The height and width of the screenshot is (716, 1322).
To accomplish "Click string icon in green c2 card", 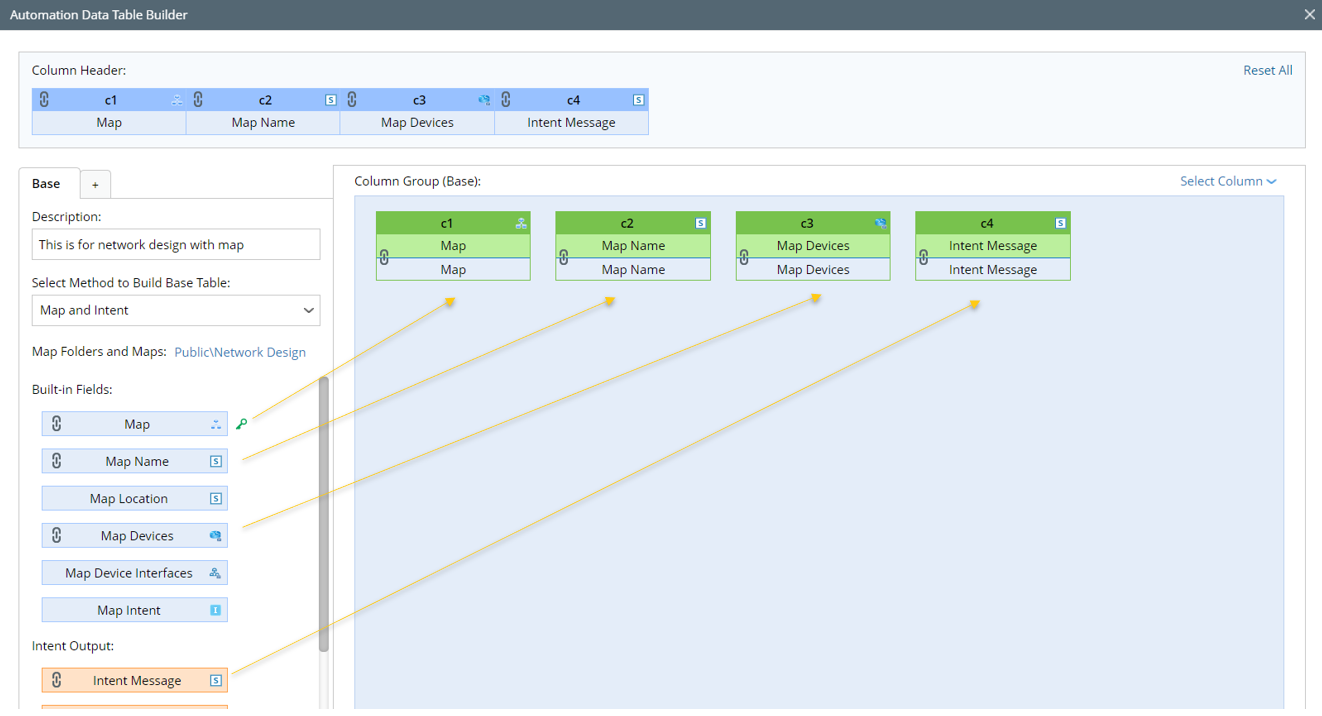I will pos(701,223).
